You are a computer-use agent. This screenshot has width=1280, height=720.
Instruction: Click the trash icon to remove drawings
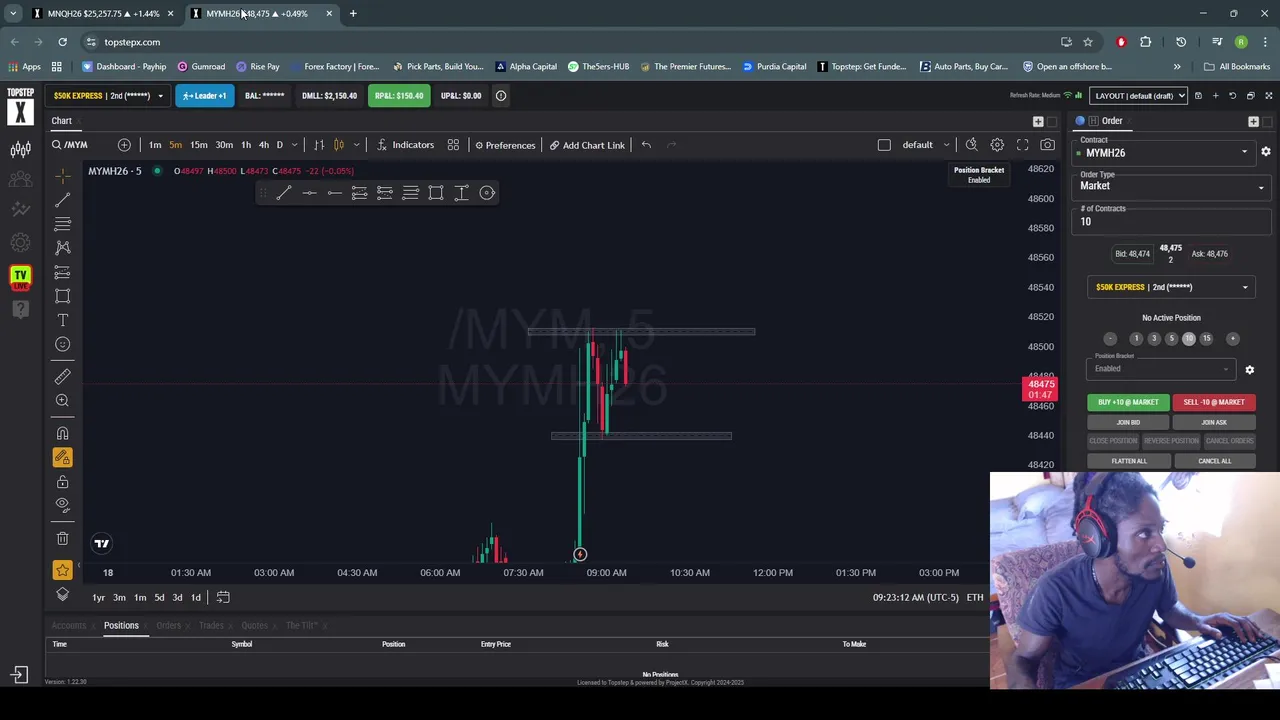tap(62, 538)
